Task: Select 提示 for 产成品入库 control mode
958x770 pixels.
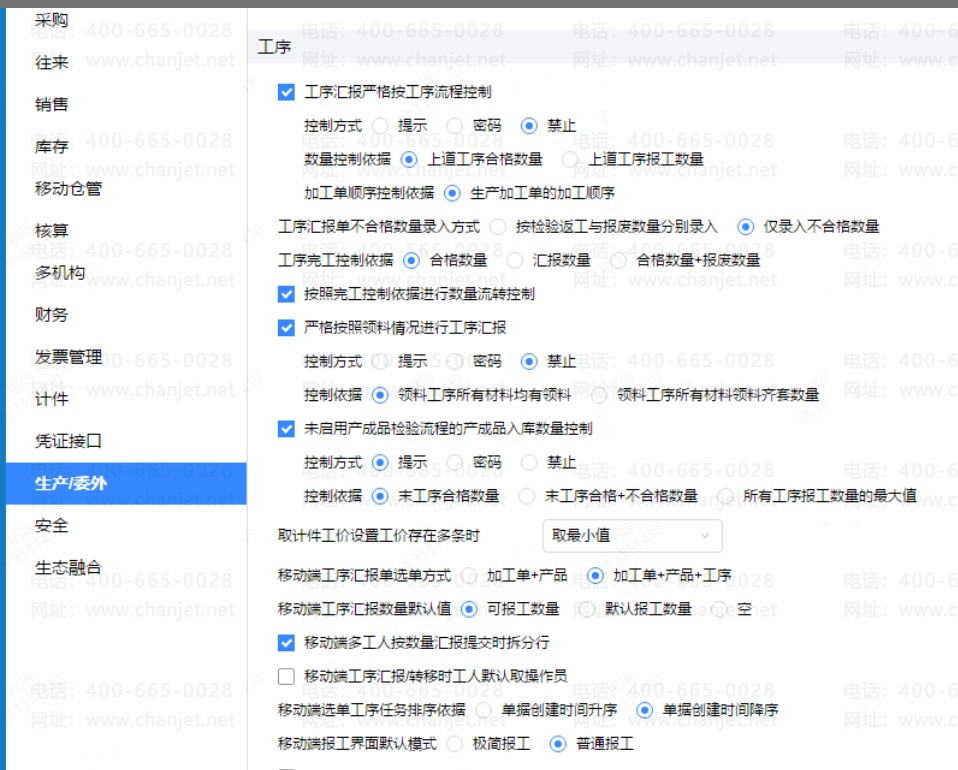Action: [380, 463]
